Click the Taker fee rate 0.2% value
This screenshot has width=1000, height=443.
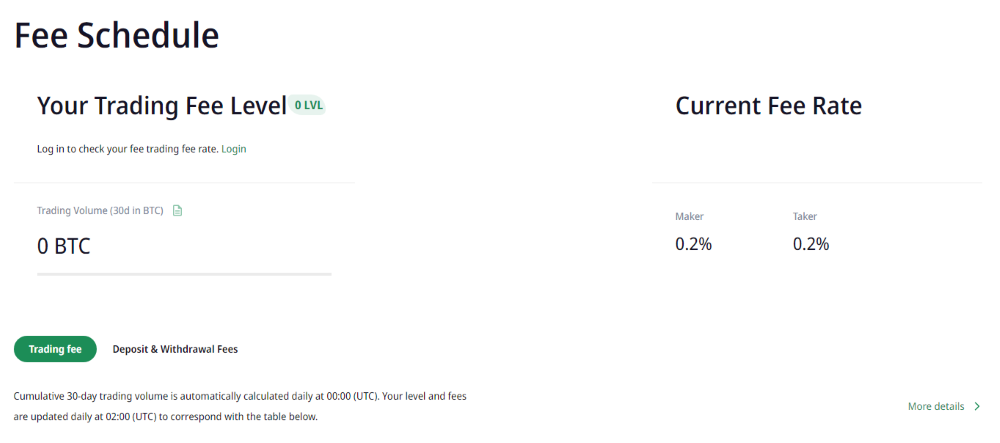tap(811, 244)
